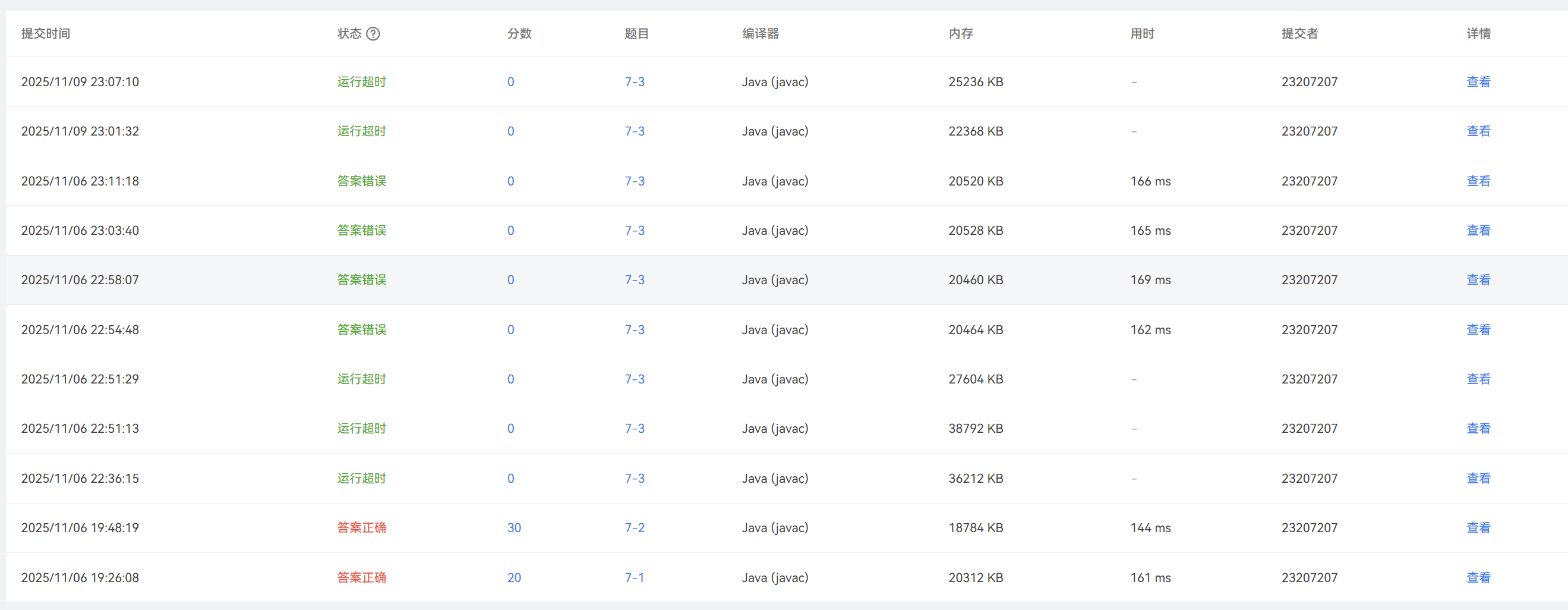Select the 答案正确 status for 7-2
1568x610 pixels.
(362, 528)
